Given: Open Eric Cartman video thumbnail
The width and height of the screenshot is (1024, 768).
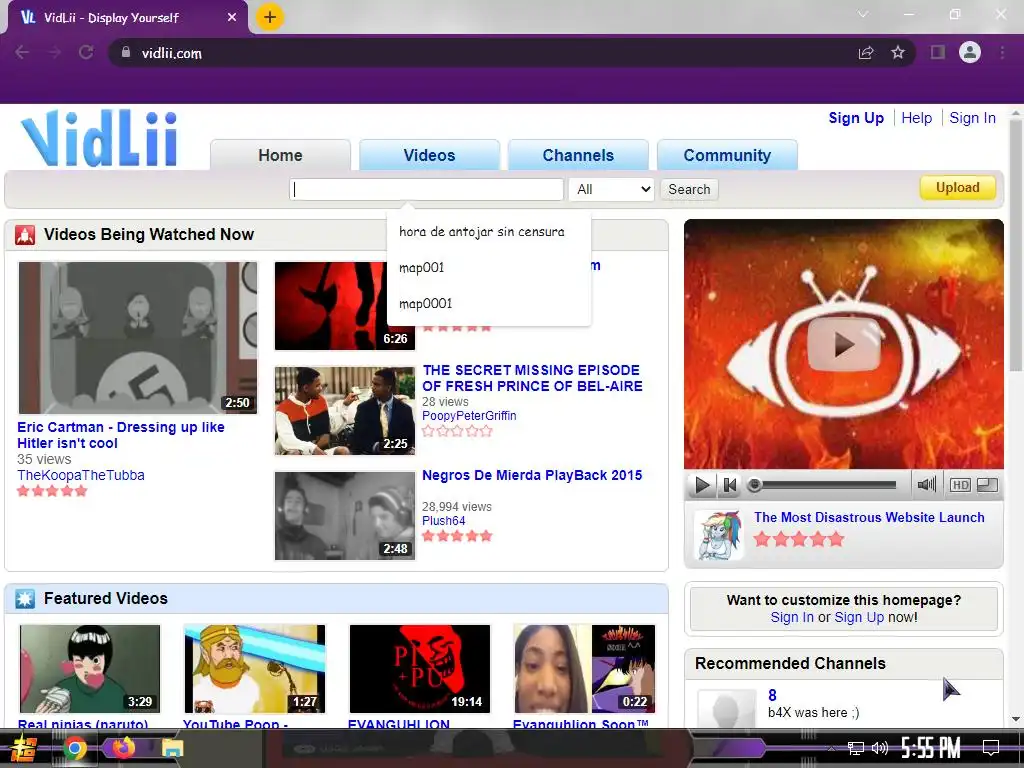Looking at the screenshot, I should pos(138,338).
